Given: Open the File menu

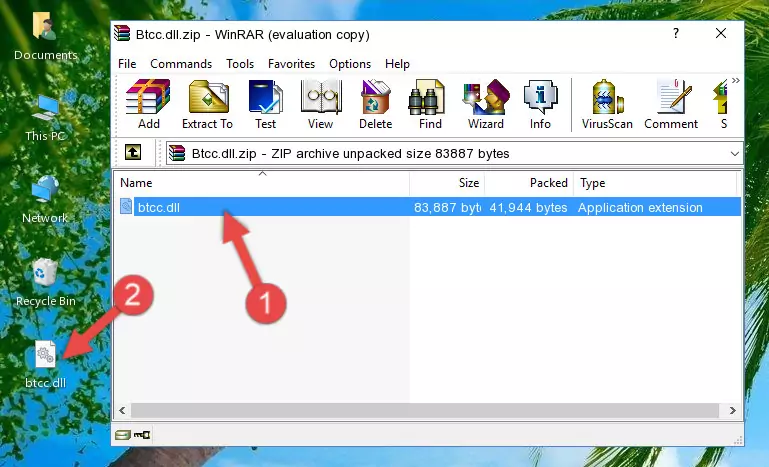Looking at the screenshot, I should (127, 64).
